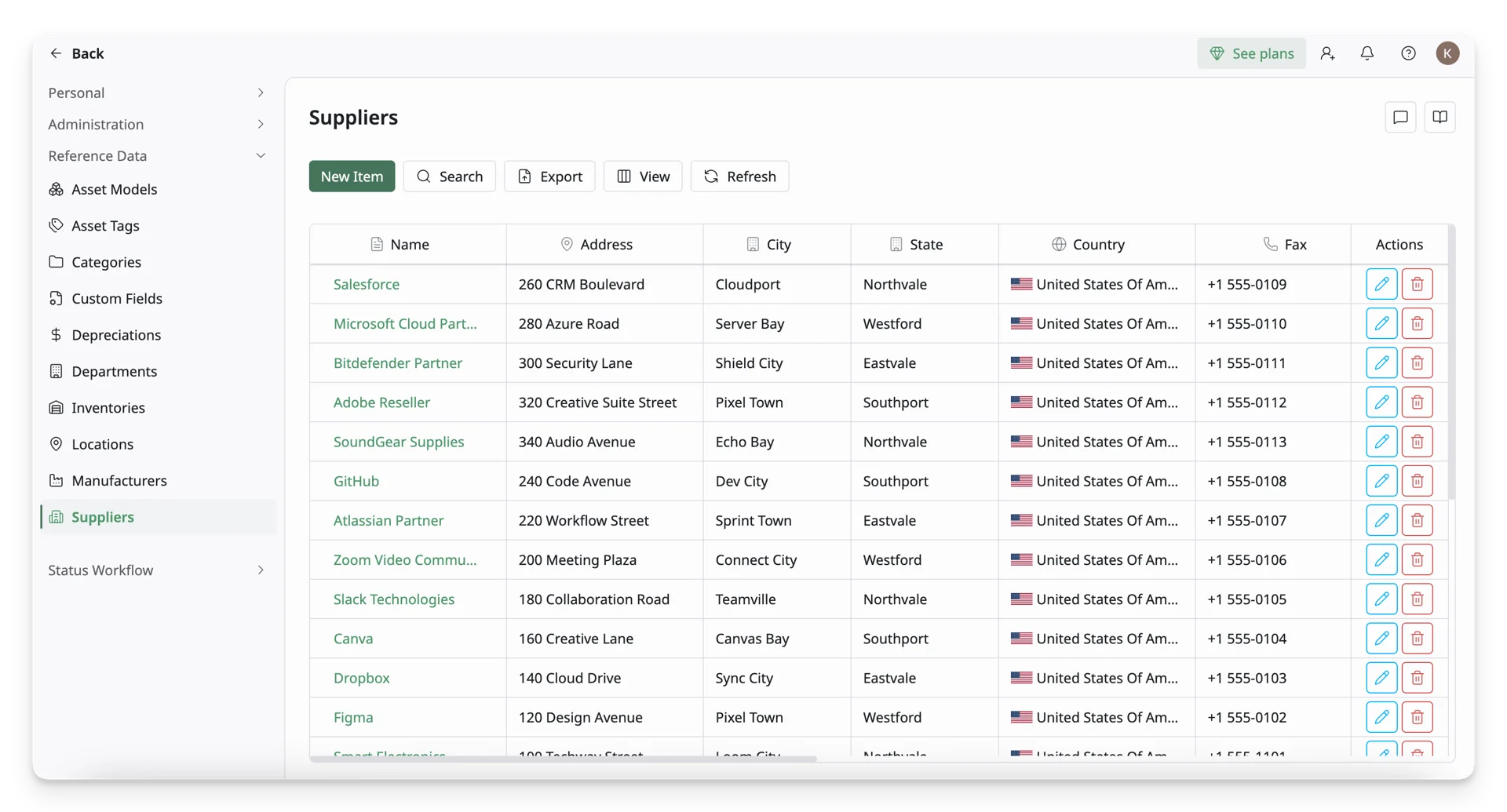The width and height of the screenshot is (1507, 812).
Task: Edit the Canva supplier row
Action: (1381, 639)
